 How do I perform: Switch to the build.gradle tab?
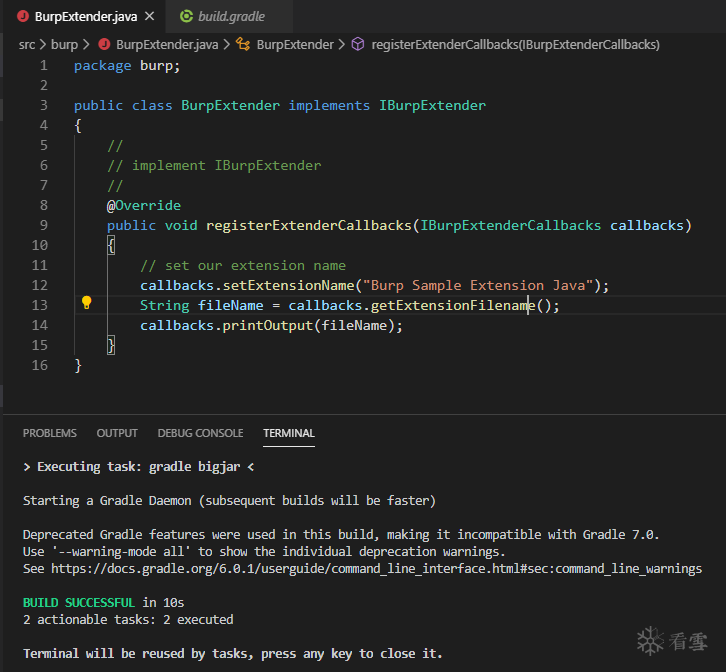(231, 17)
